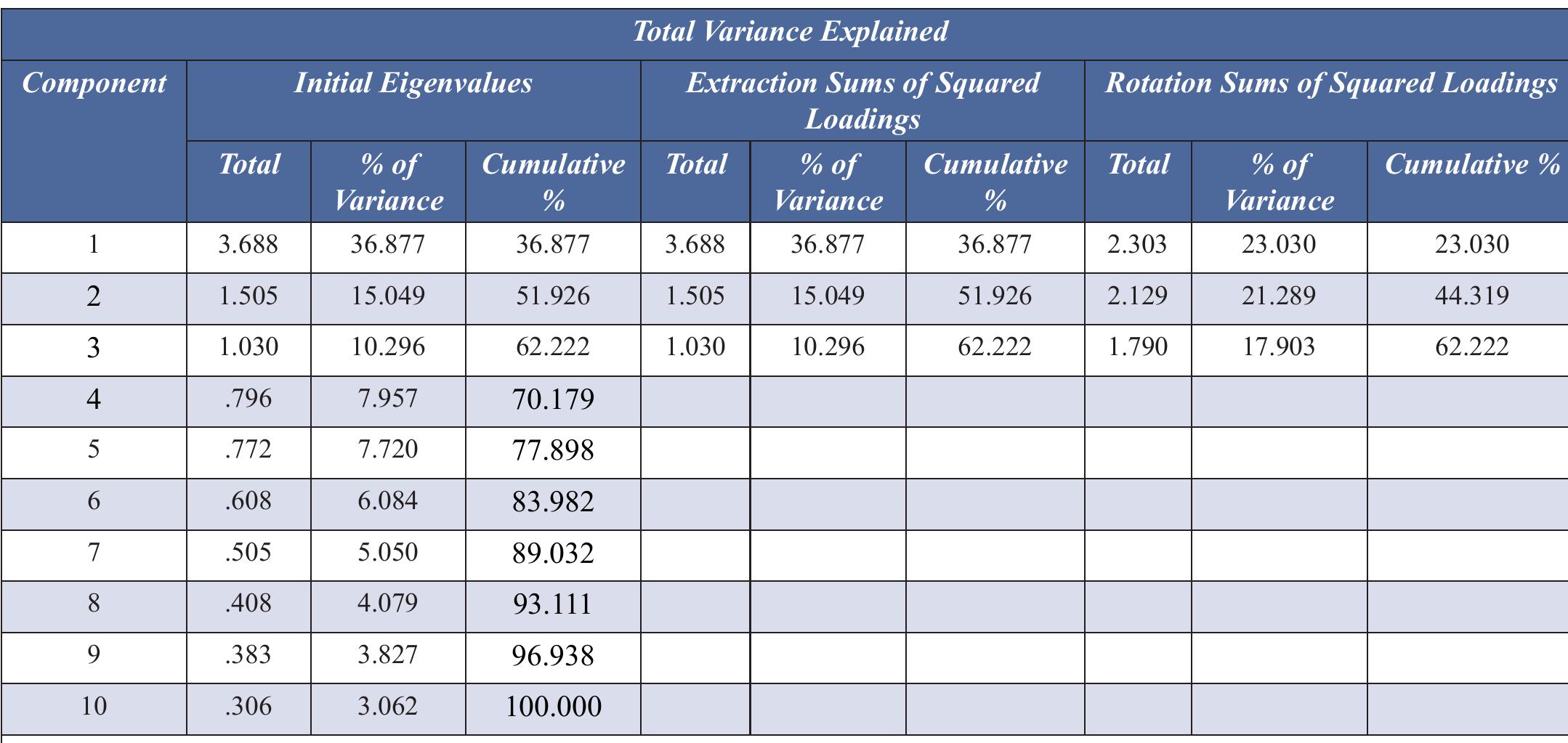Click the cell with value 23.030 under Cumulative %
1568x743 pixels.
pyautogui.click(x=1471, y=244)
